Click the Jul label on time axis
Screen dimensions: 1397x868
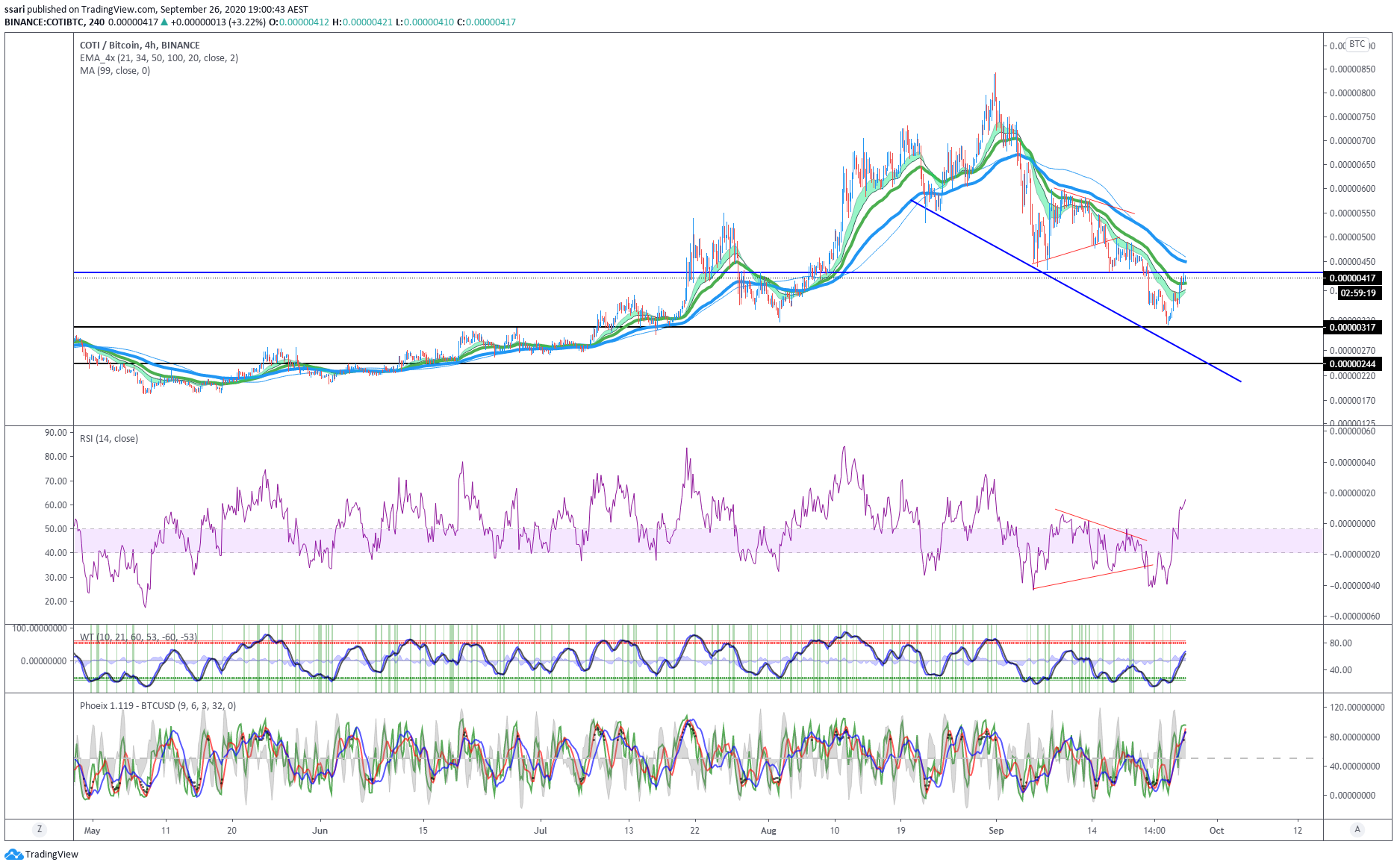(541, 830)
